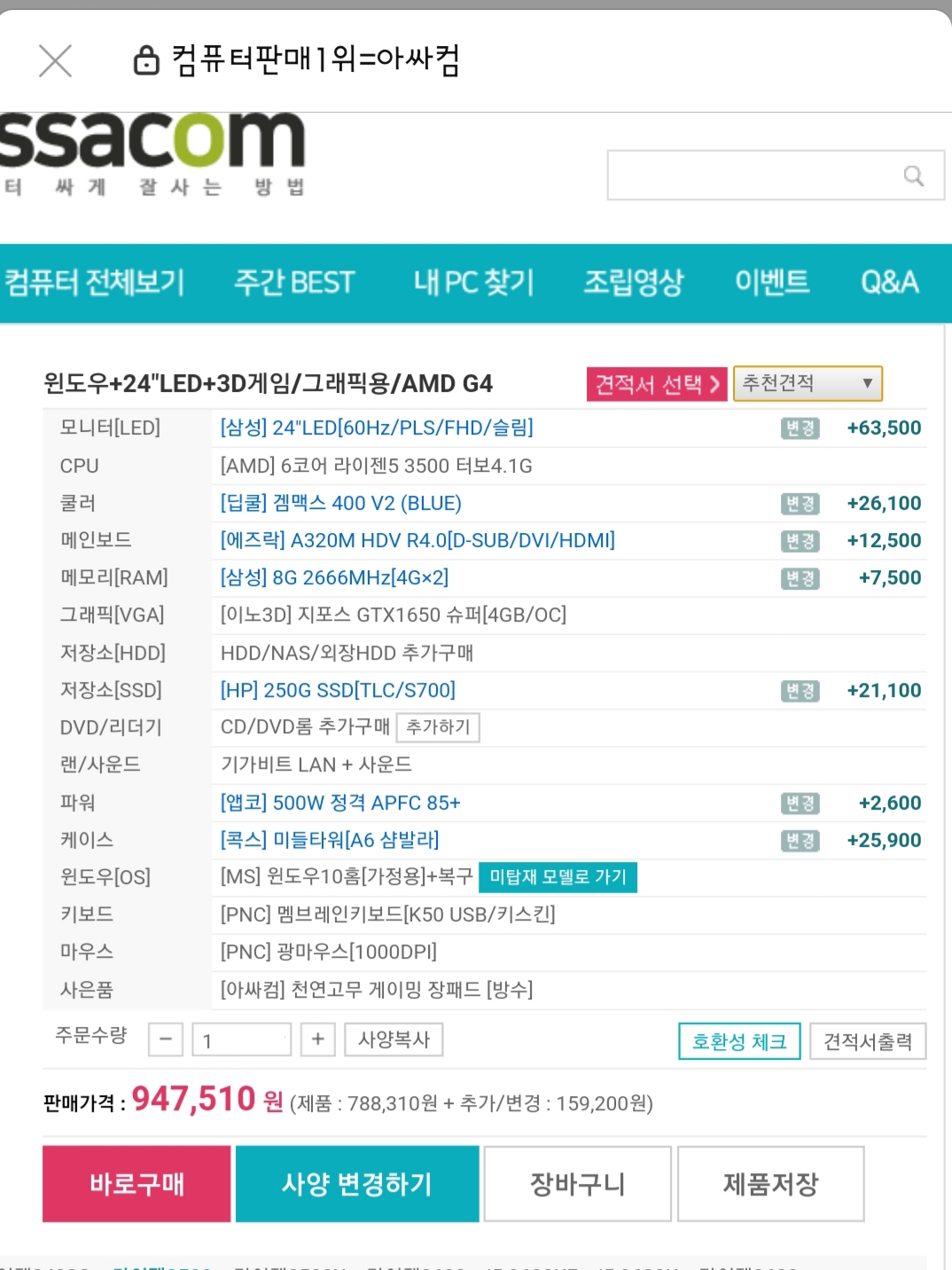Image resolution: width=952 pixels, height=1270 pixels.
Task: Click 변경 icon on the case row
Action: coord(800,841)
